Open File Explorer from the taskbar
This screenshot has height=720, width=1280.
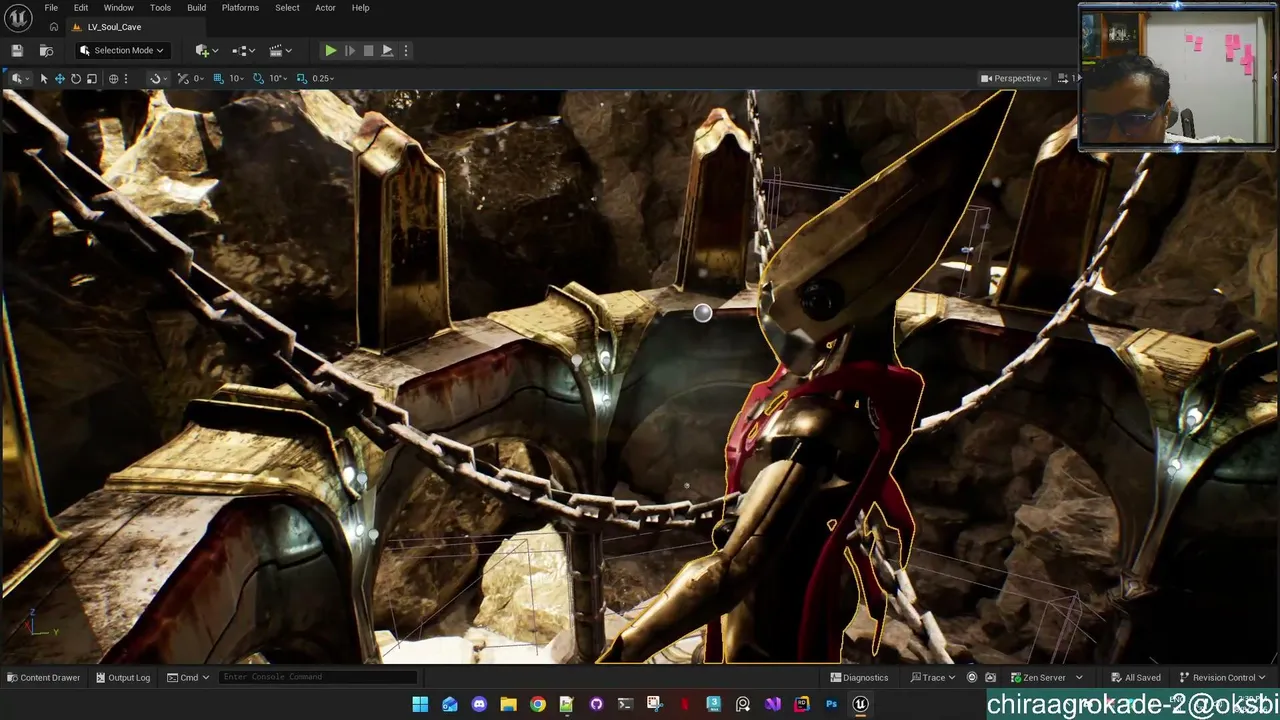[508, 704]
